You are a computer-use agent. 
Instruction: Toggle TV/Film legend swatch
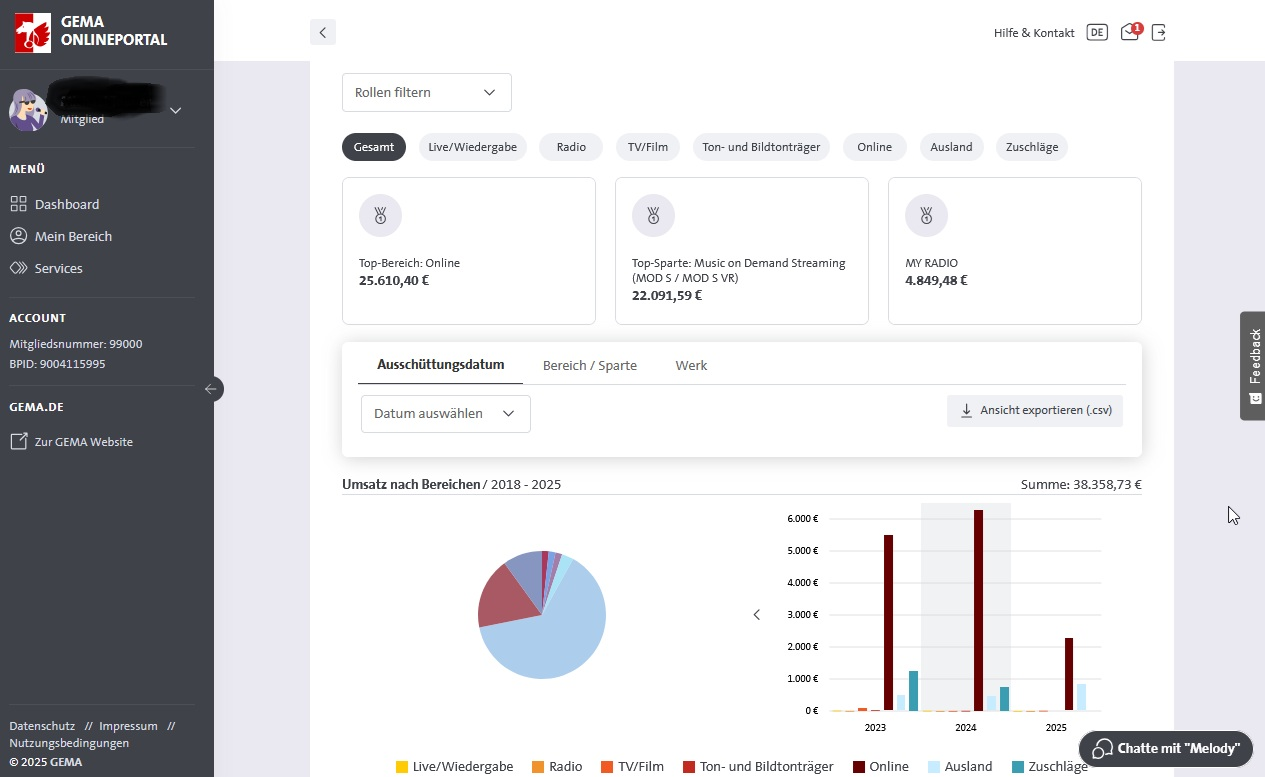tap(607, 767)
